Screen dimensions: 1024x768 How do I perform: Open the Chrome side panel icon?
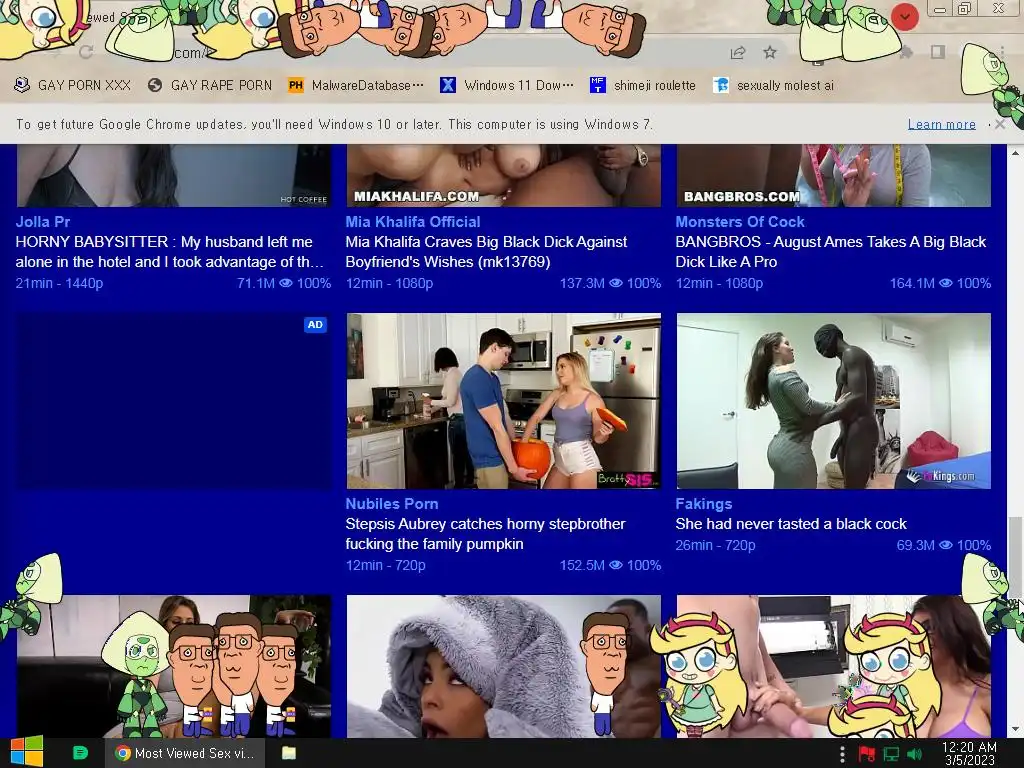pyautogui.click(x=938, y=52)
